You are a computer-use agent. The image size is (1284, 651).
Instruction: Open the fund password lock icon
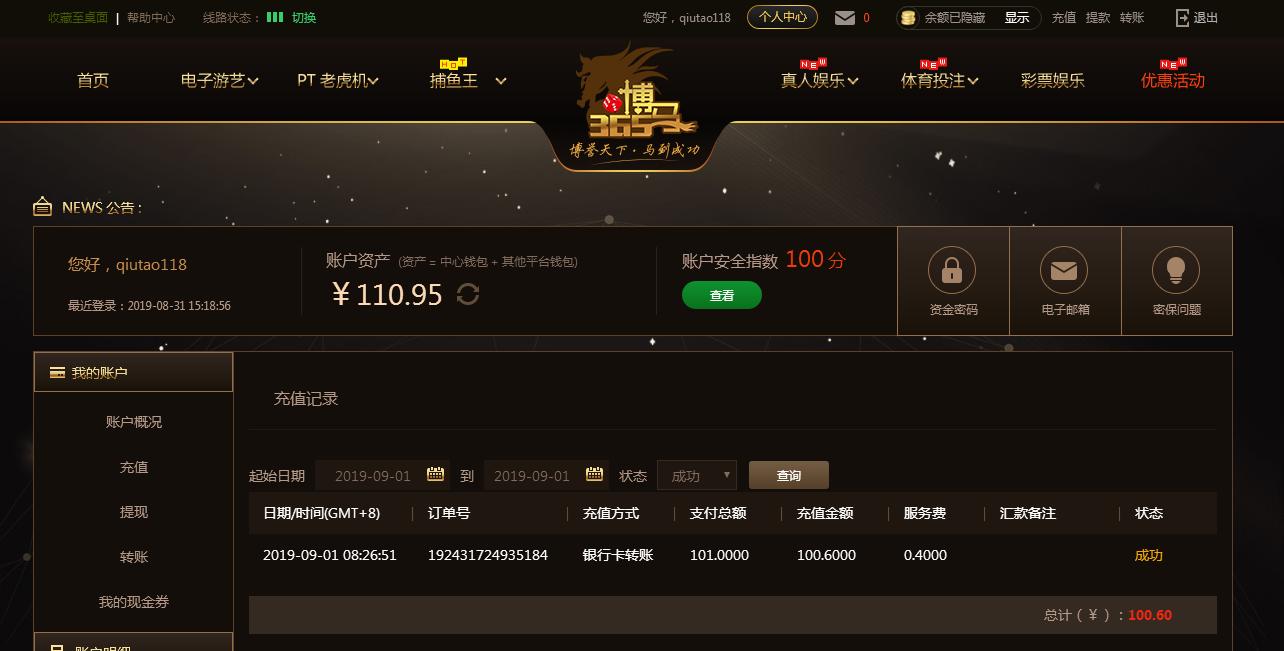click(952, 270)
